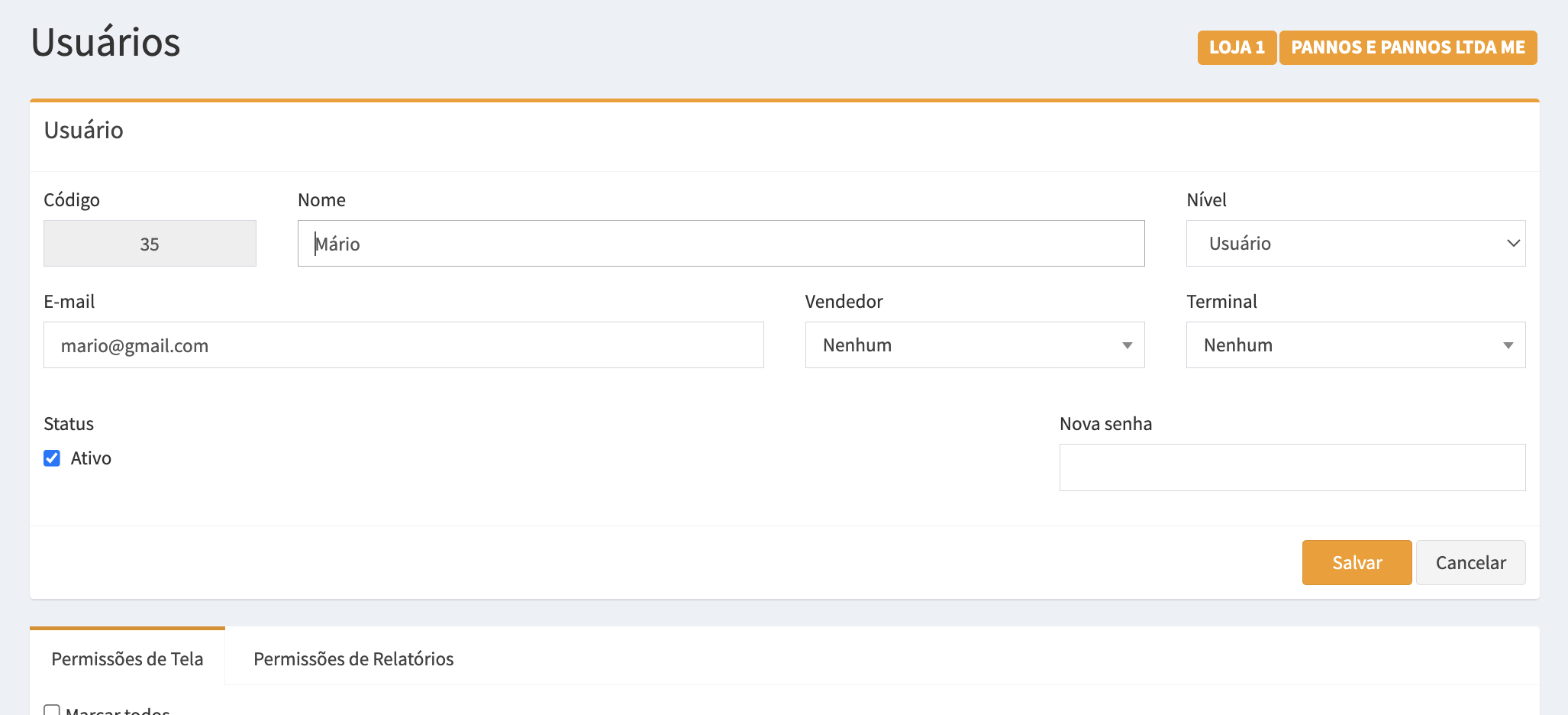Click Cancelar to discard changes
Image resolution: width=1568 pixels, height=715 pixels.
(1470, 563)
